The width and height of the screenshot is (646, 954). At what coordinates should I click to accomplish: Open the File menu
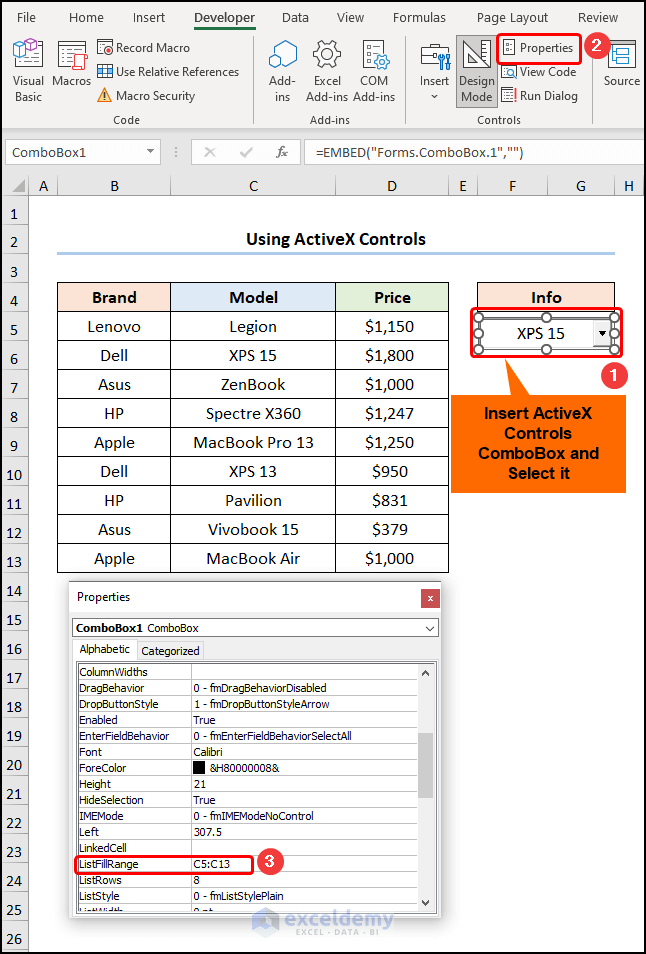click(26, 18)
